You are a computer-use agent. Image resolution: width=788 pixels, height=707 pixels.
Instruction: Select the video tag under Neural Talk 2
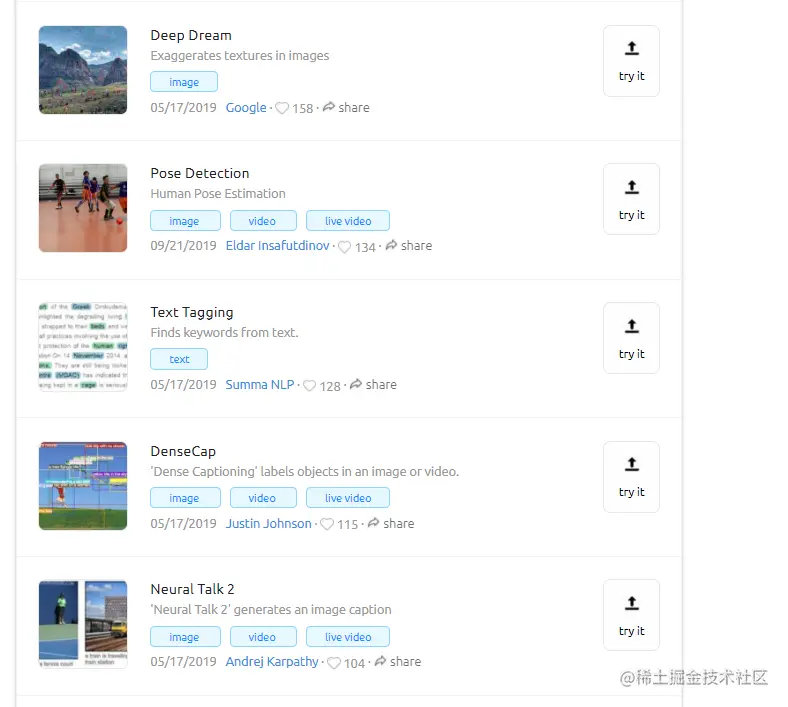point(263,636)
